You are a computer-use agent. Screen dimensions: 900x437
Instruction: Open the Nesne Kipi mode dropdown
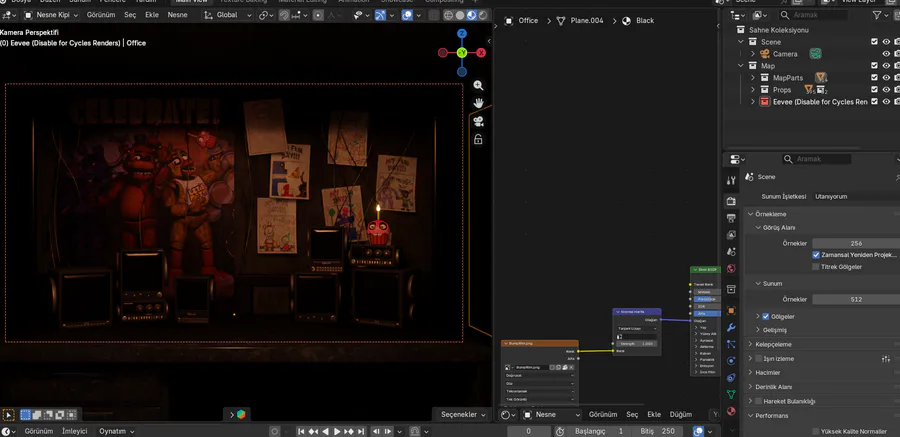[51, 15]
